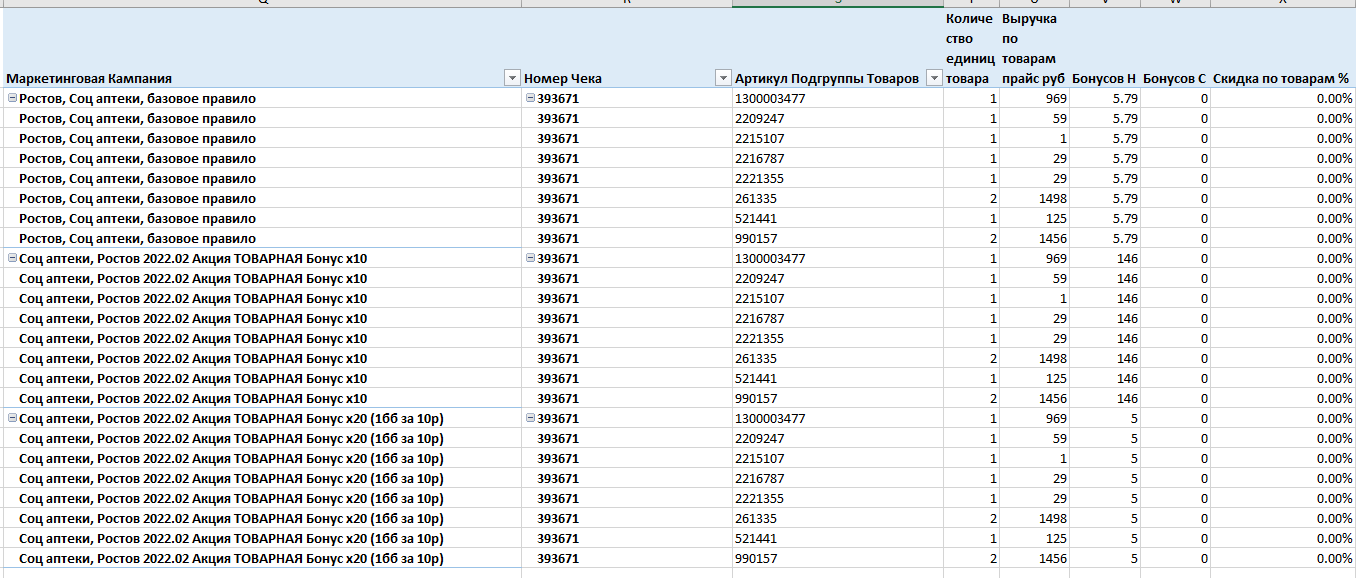Image resolution: width=1356 pixels, height=578 pixels.
Task: Select the 'Выручка по товарам прайс руб' header
Action: tap(1033, 48)
